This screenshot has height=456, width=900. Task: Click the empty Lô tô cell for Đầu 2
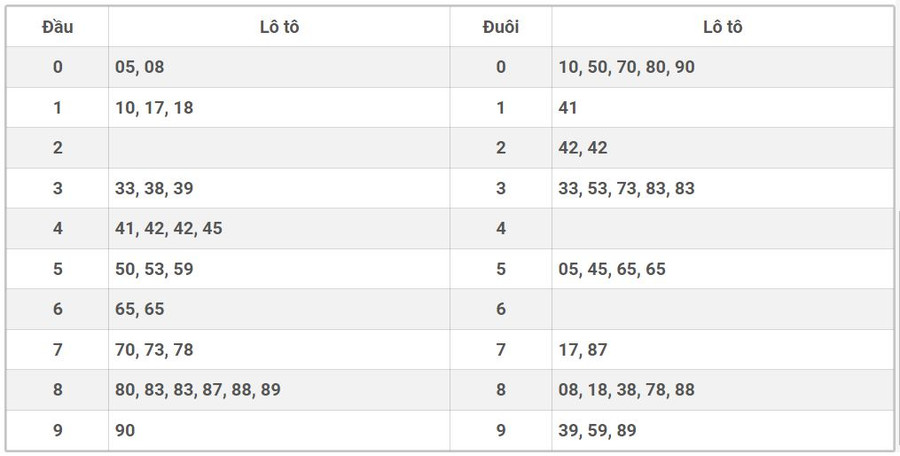pos(278,148)
